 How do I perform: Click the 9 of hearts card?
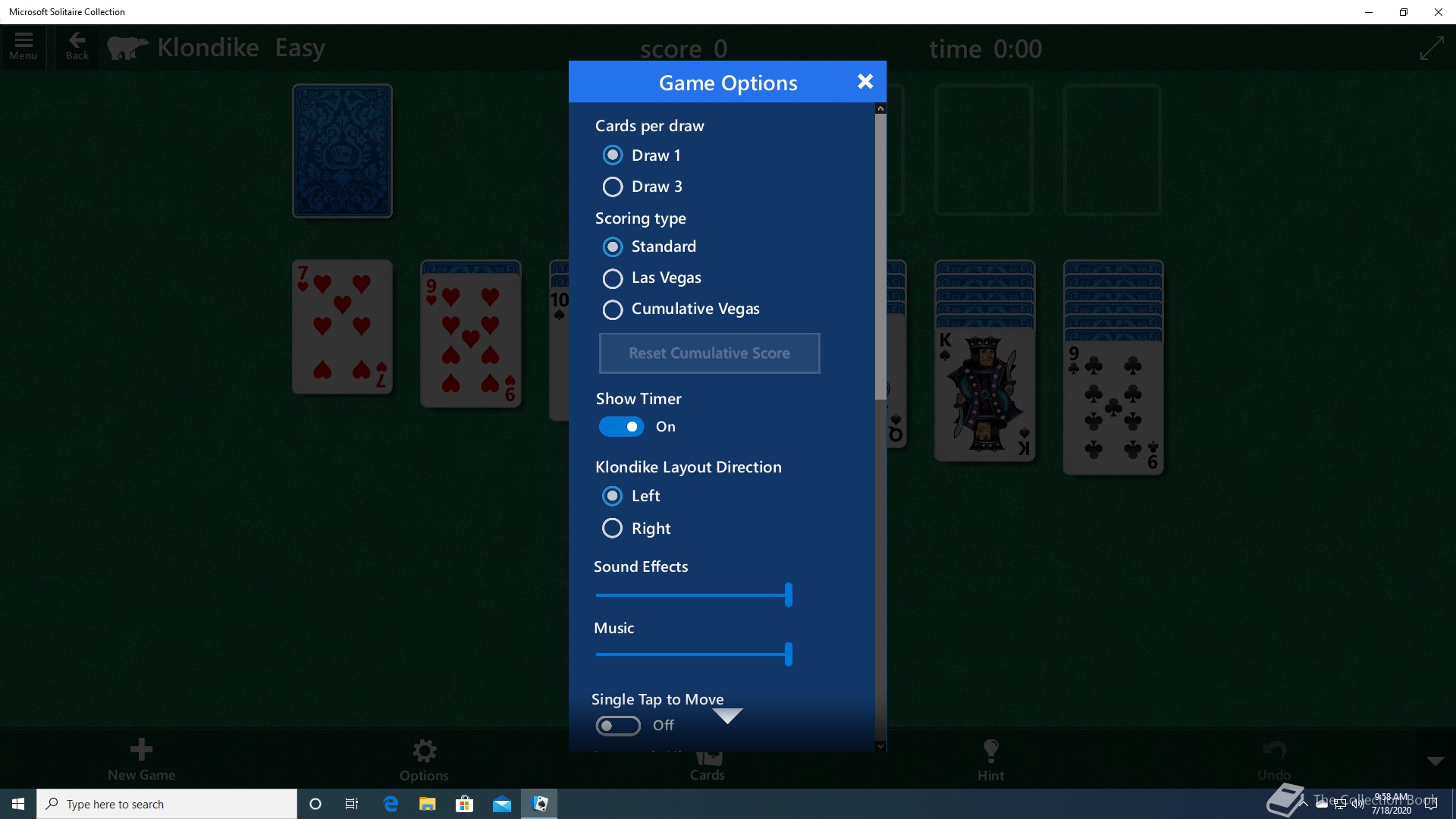tap(471, 340)
